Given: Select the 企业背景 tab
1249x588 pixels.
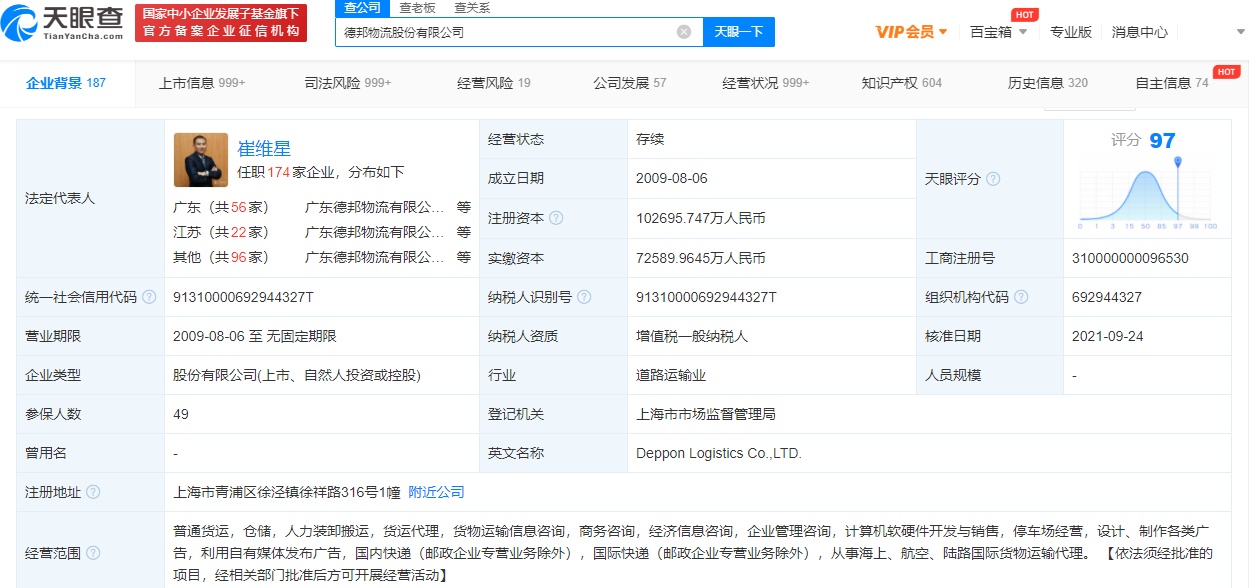Looking at the screenshot, I should (66, 83).
